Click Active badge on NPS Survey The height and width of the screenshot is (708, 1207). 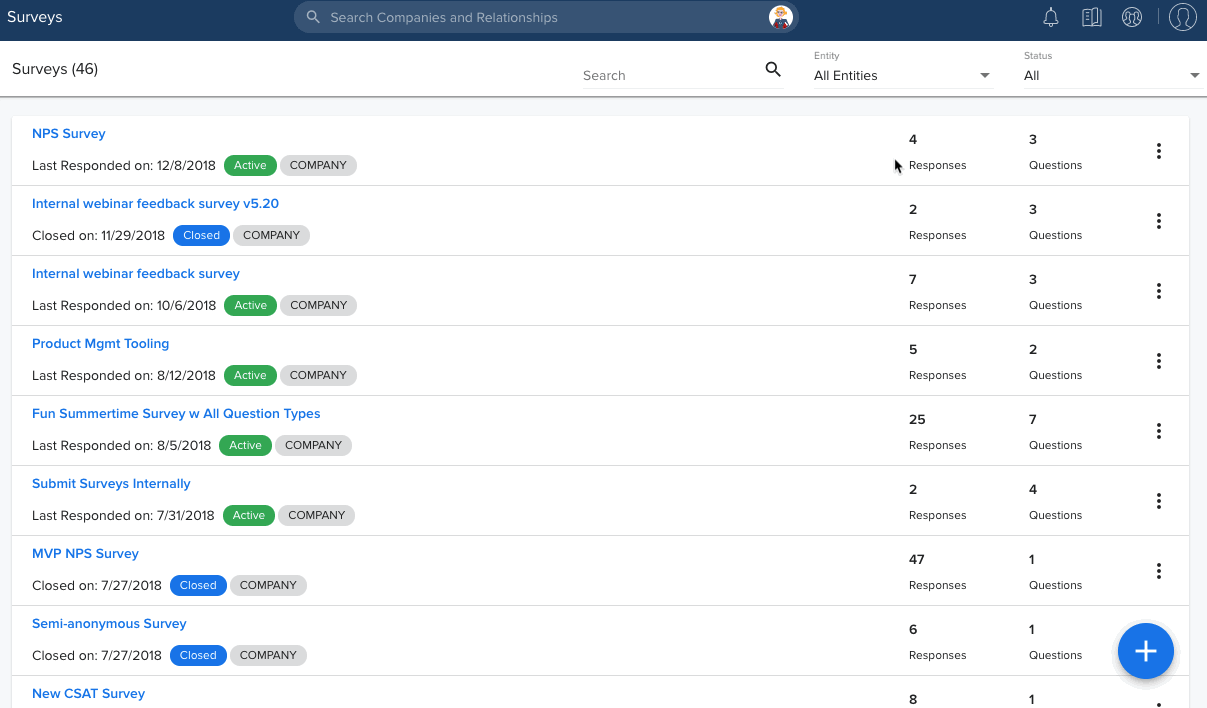[250, 165]
